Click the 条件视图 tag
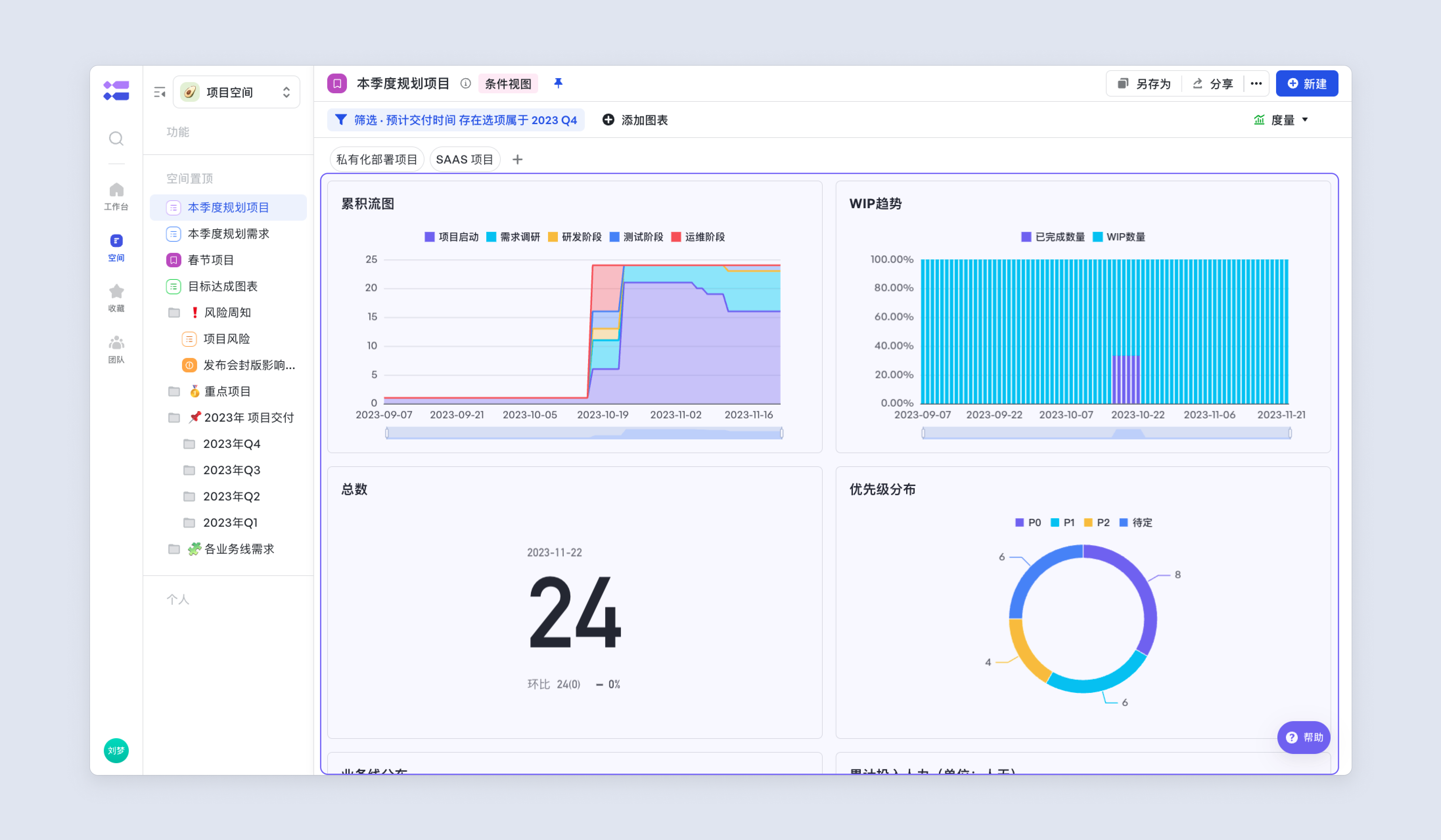This screenshot has width=1441, height=840. pyautogui.click(x=508, y=84)
